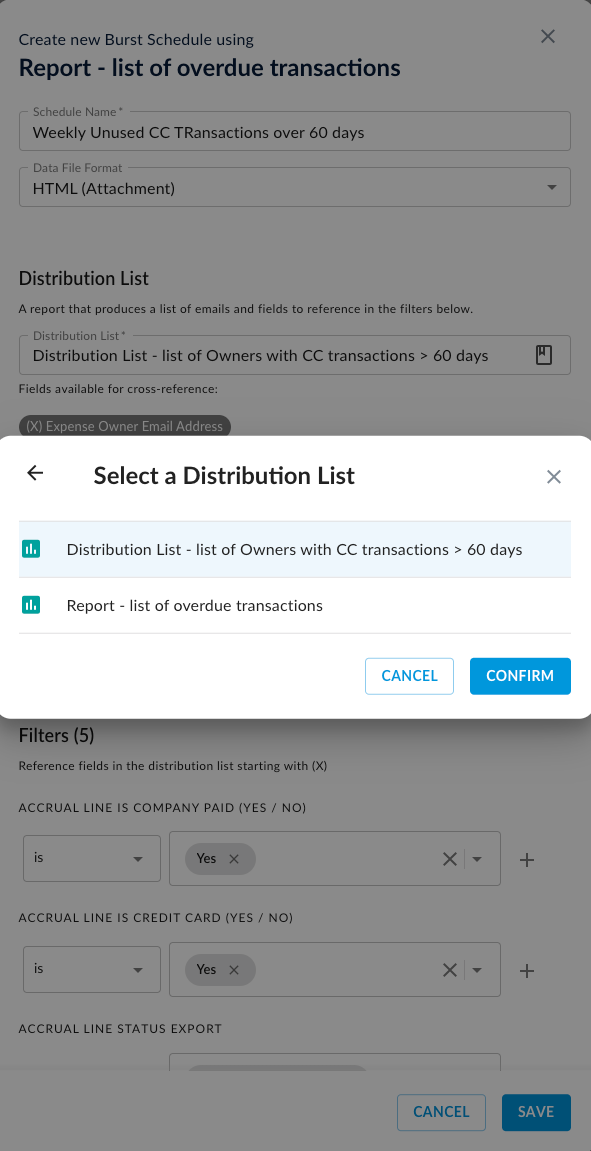Add a filter value to Credit Card filter
This screenshot has height=1151, width=591.
(527, 969)
